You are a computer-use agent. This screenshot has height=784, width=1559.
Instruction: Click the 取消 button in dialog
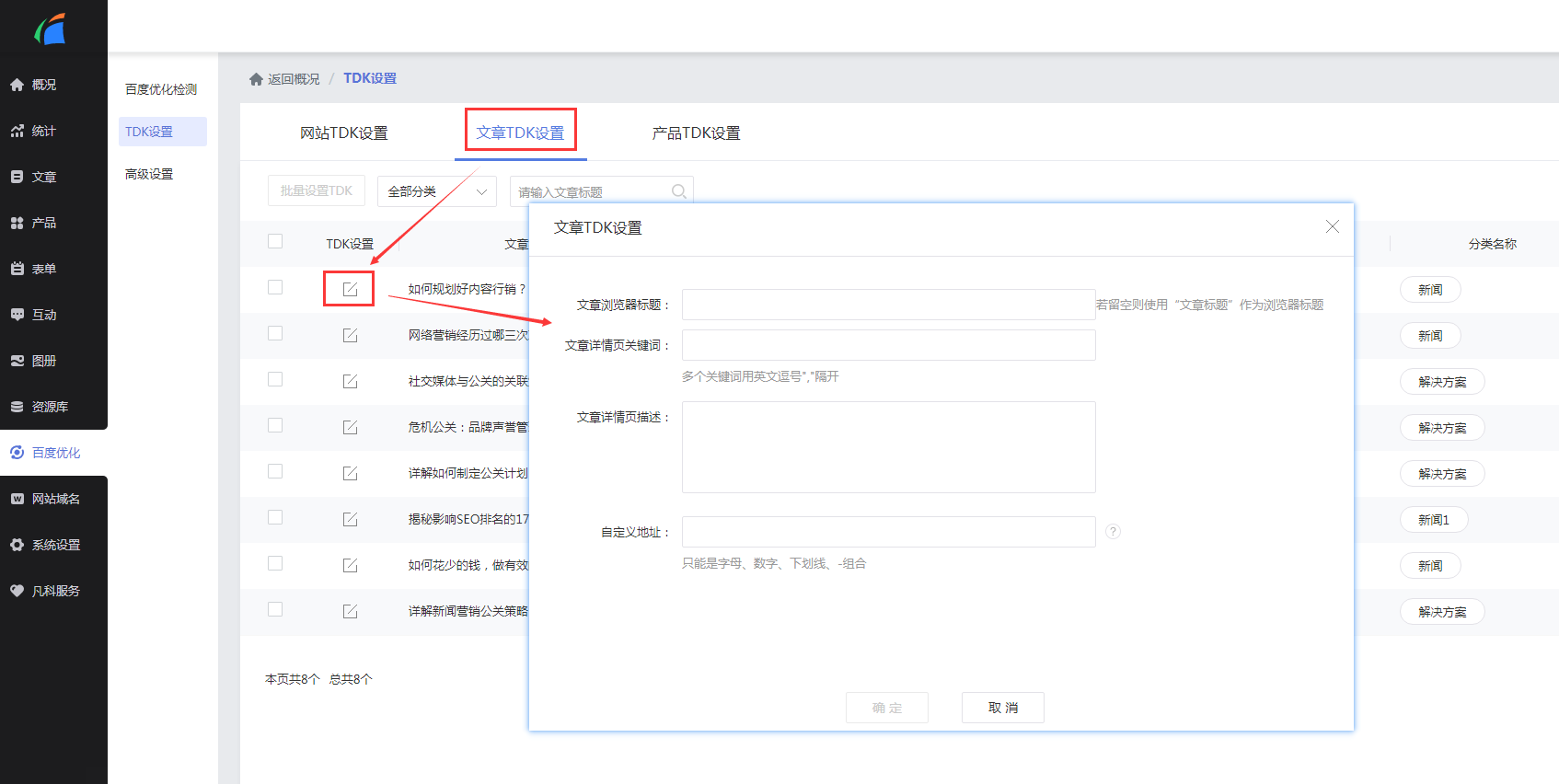coord(1003,708)
